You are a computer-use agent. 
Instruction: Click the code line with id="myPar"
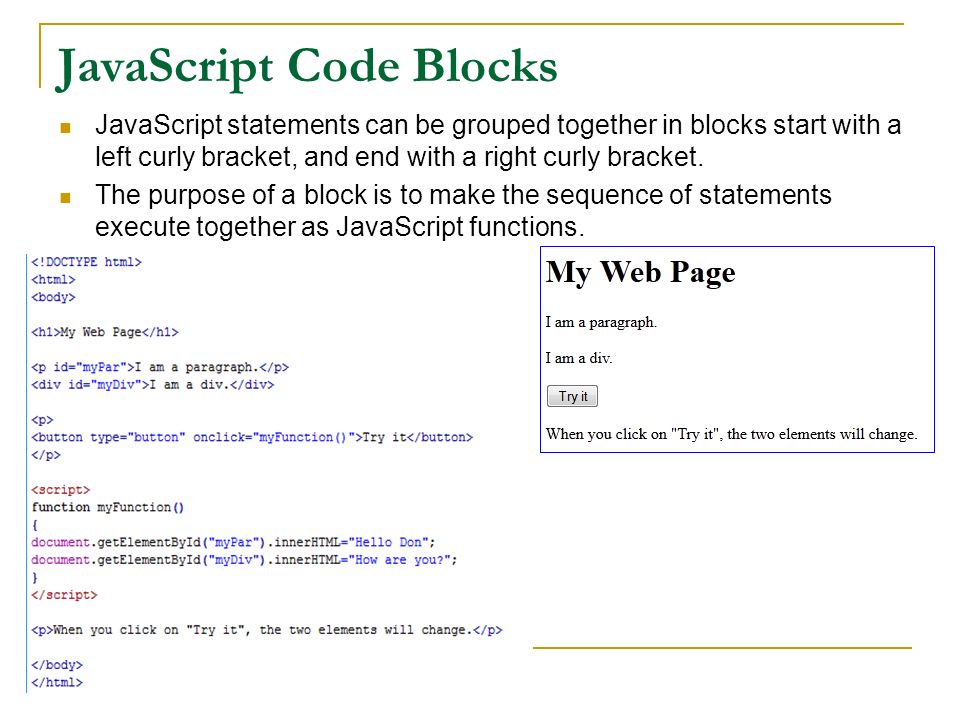point(160,367)
